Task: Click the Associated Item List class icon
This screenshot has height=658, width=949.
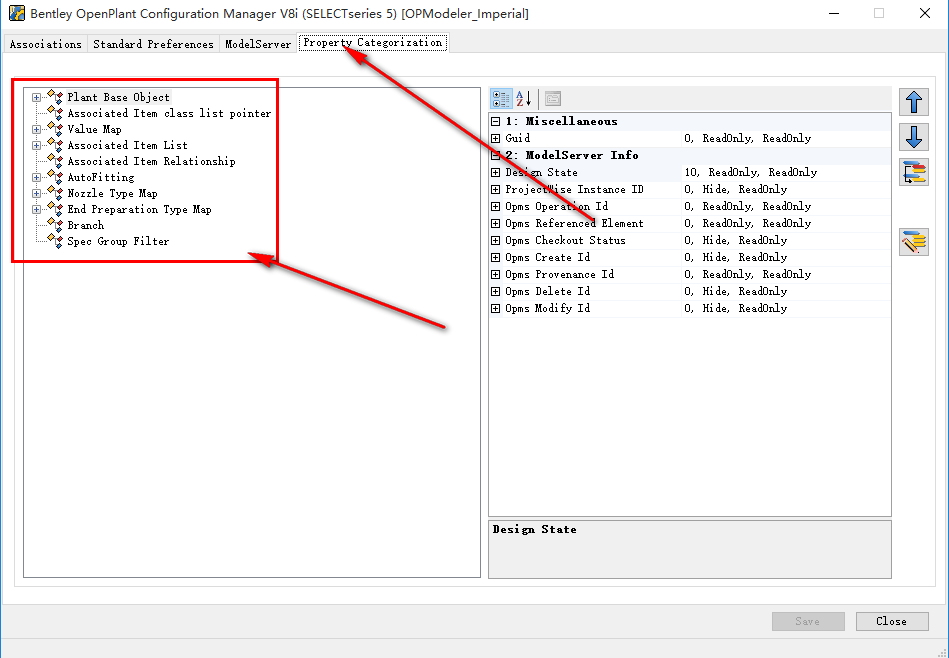Action: (x=55, y=145)
